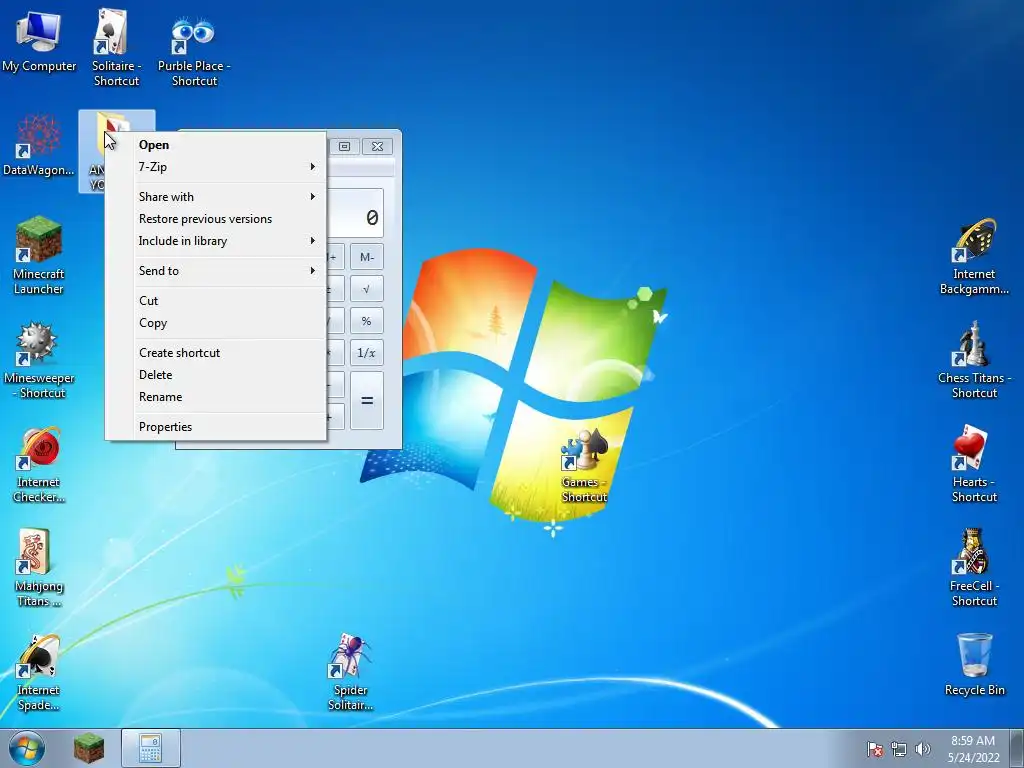Maximize the Calculator window
The height and width of the screenshot is (768, 1024).
coord(344,146)
